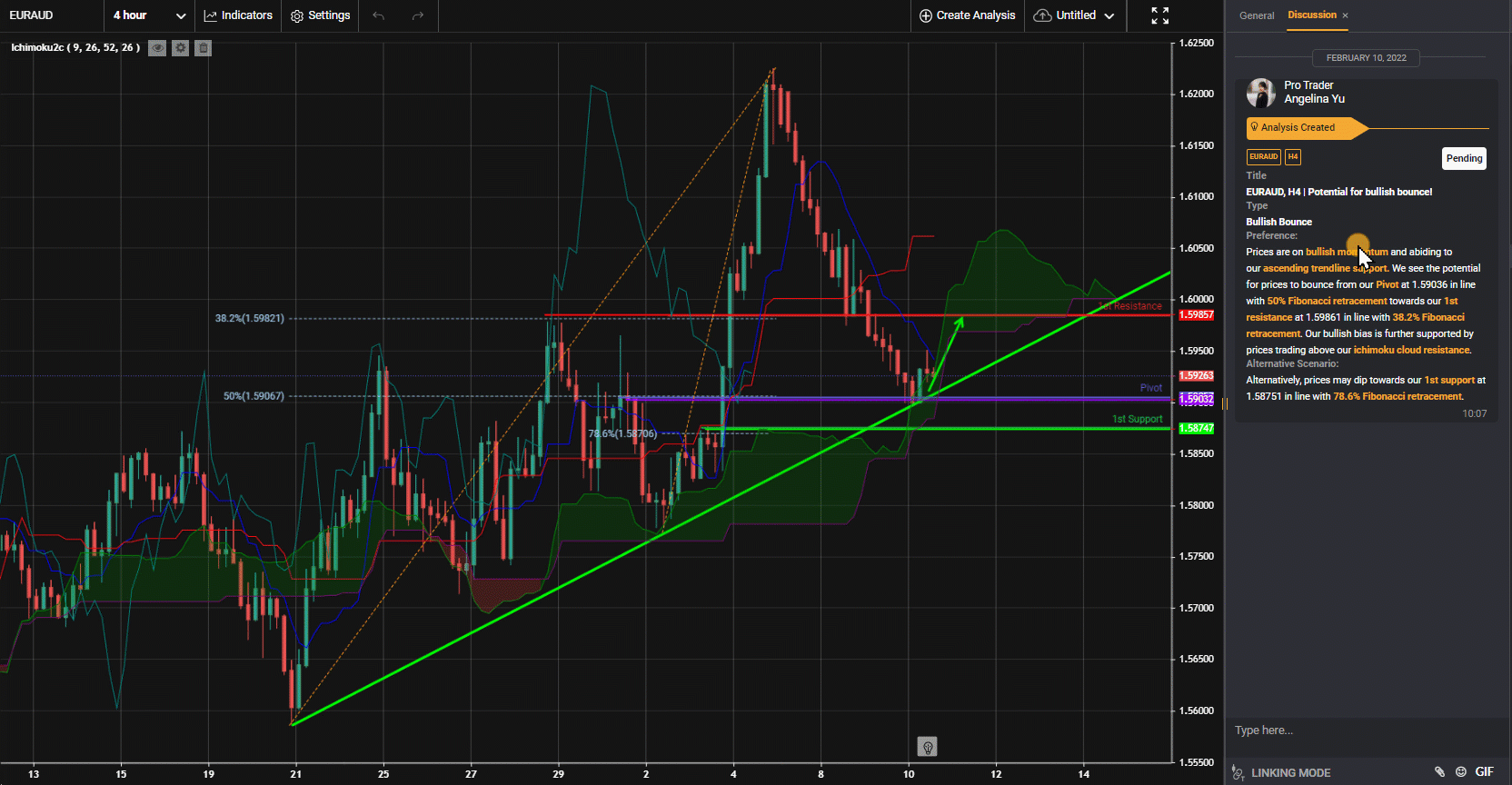Click the green forecast arrow on chart
This screenshot has width=1512, height=785.
coord(946,354)
